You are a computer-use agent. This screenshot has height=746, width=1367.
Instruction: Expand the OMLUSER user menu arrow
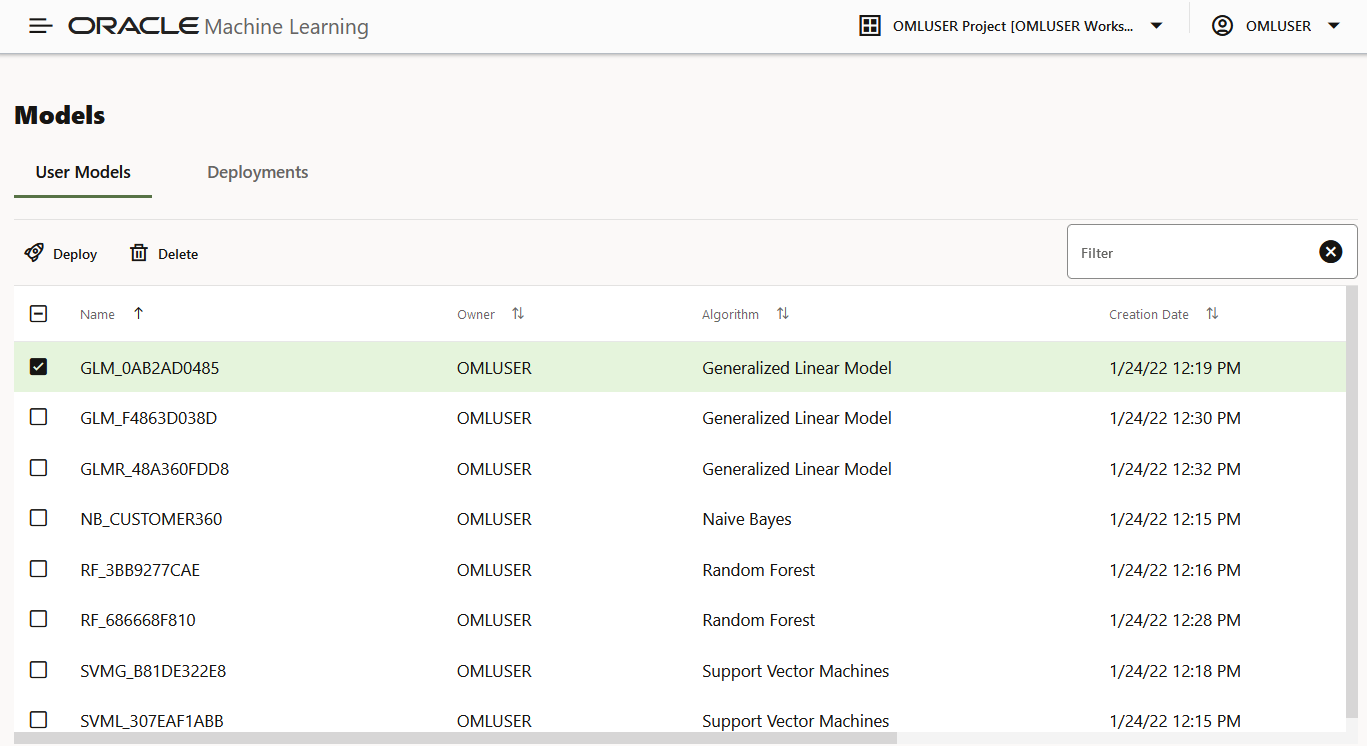coord(1333,26)
